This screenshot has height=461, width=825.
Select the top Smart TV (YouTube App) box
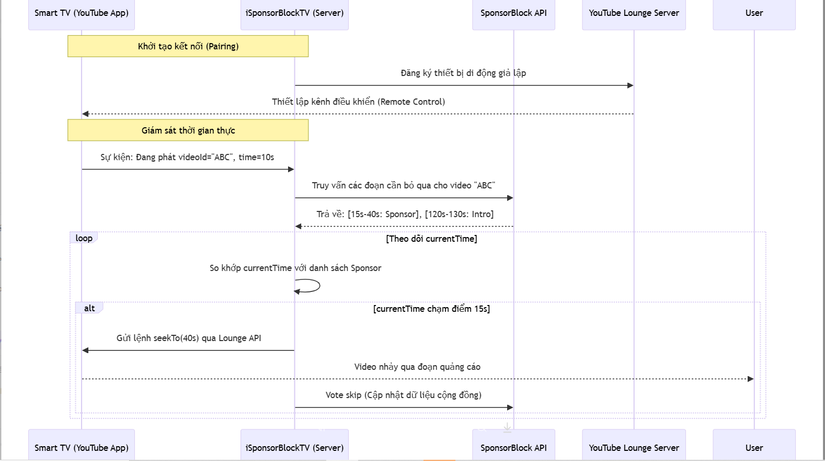[x=82, y=15]
